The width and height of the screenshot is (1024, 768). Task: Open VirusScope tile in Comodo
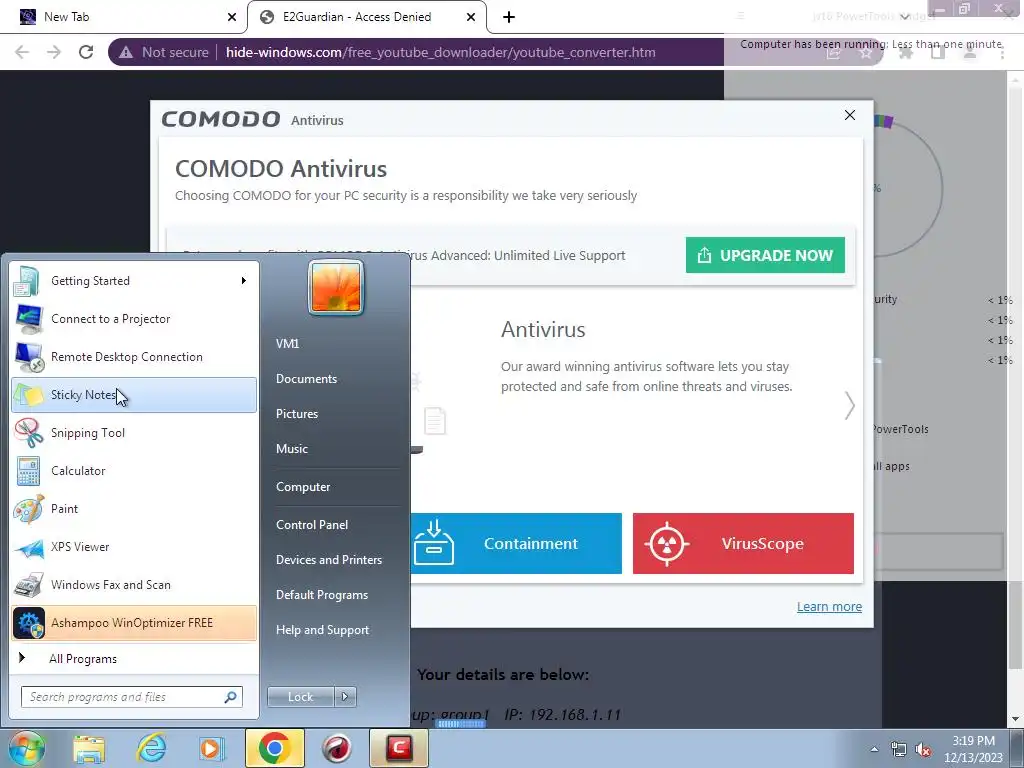743,543
